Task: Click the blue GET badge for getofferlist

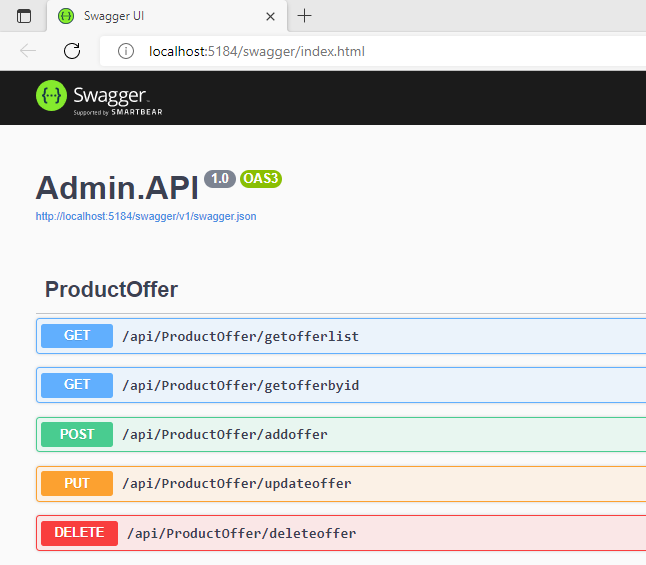Action: pyautogui.click(x=77, y=336)
